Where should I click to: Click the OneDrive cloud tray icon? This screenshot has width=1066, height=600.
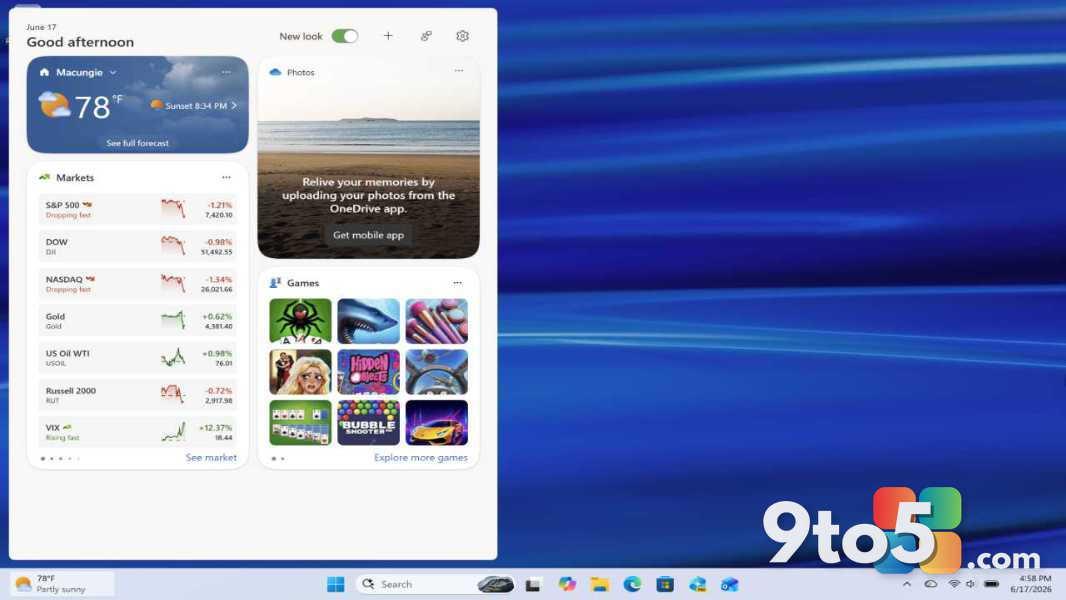click(x=931, y=584)
